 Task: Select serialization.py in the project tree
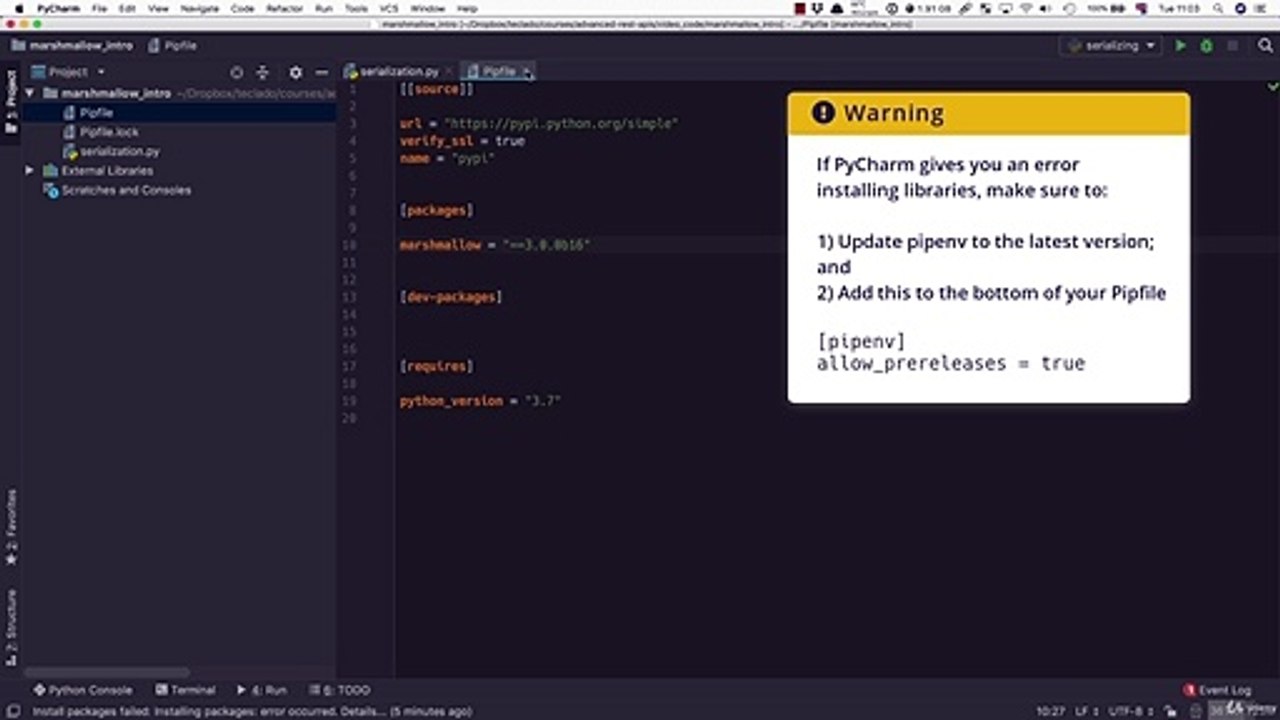click(119, 151)
